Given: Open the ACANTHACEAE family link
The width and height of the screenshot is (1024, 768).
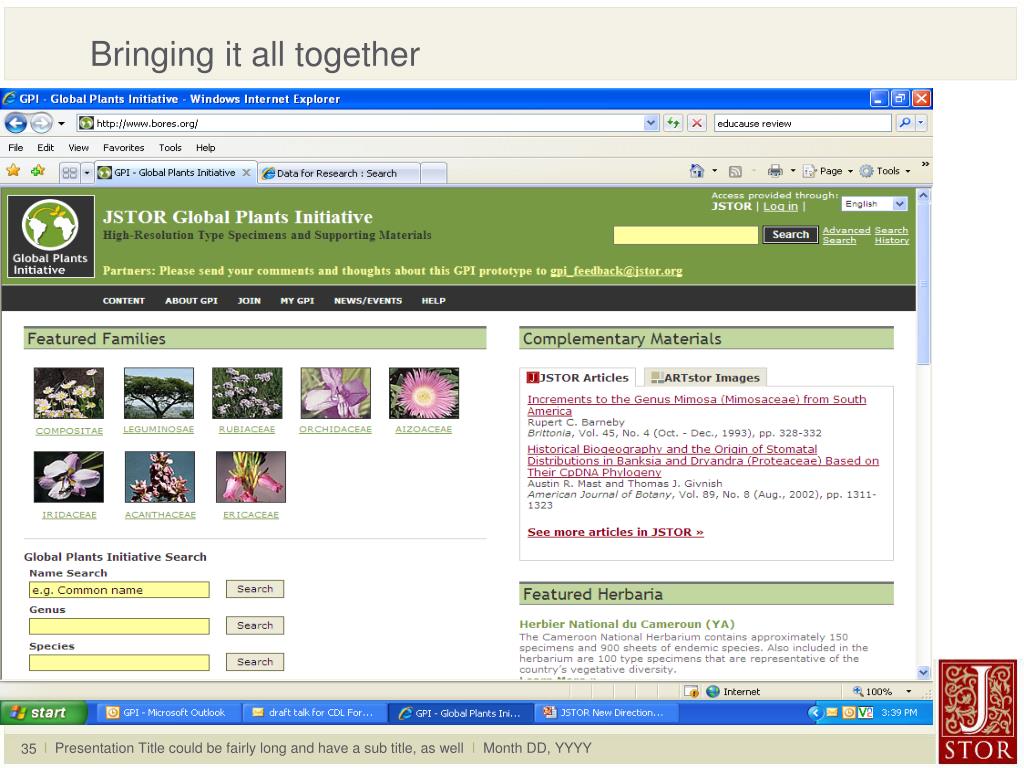Looking at the screenshot, I should point(160,515).
